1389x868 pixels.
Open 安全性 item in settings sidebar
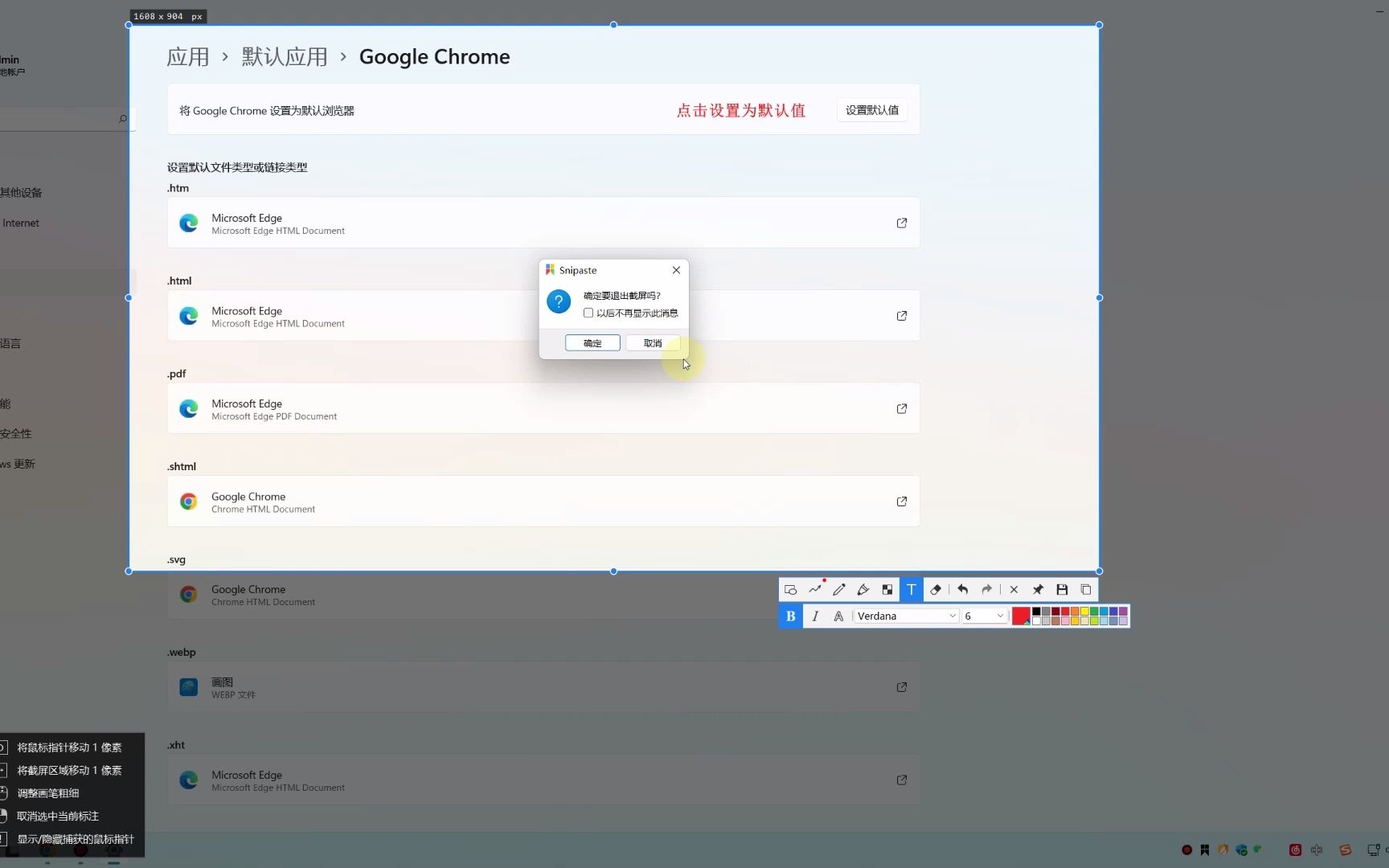coord(16,434)
